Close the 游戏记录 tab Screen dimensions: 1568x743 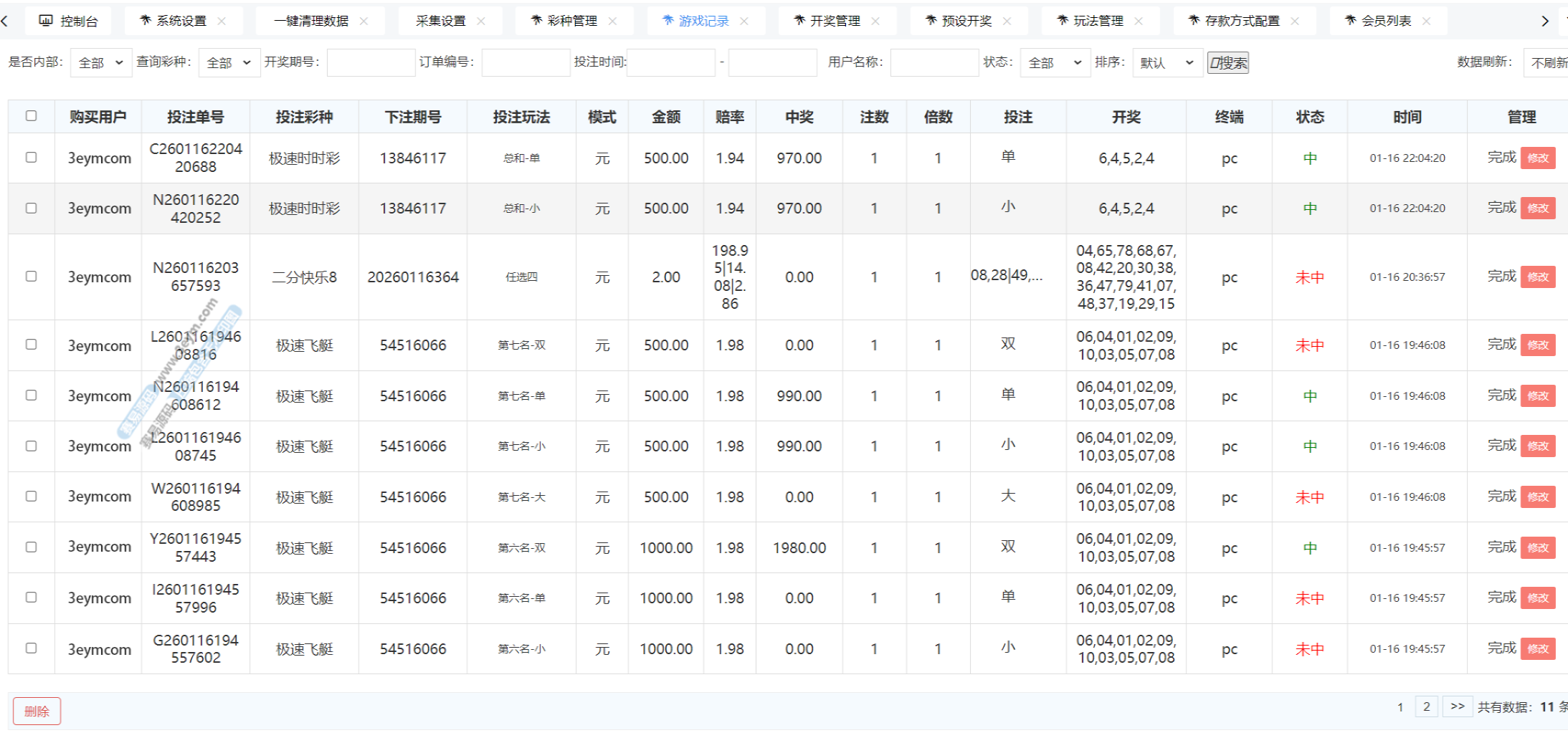click(744, 21)
